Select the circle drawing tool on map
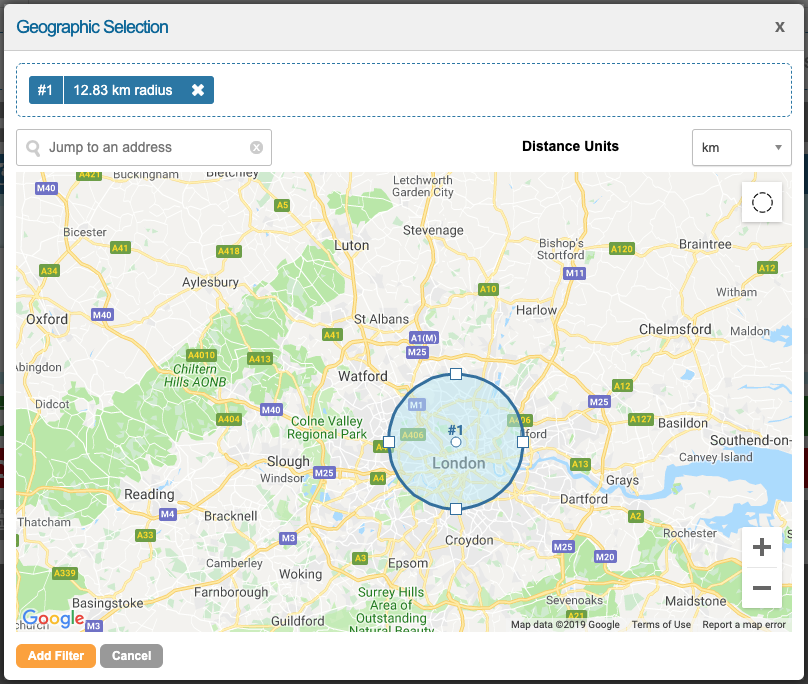This screenshot has height=684, width=808. (762, 203)
